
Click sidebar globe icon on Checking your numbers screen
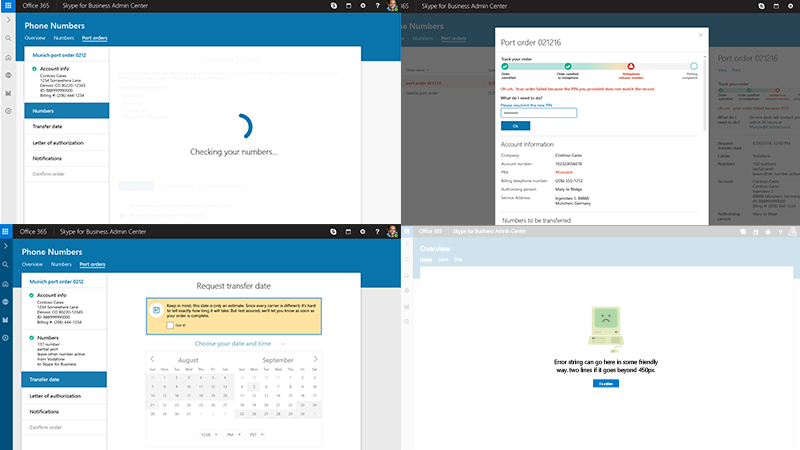(x=8, y=75)
